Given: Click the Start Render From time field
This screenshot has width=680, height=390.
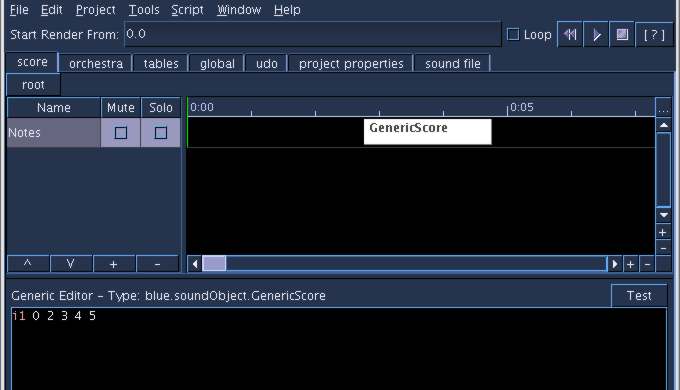Looking at the screenshot, I should tap(313, 34).
